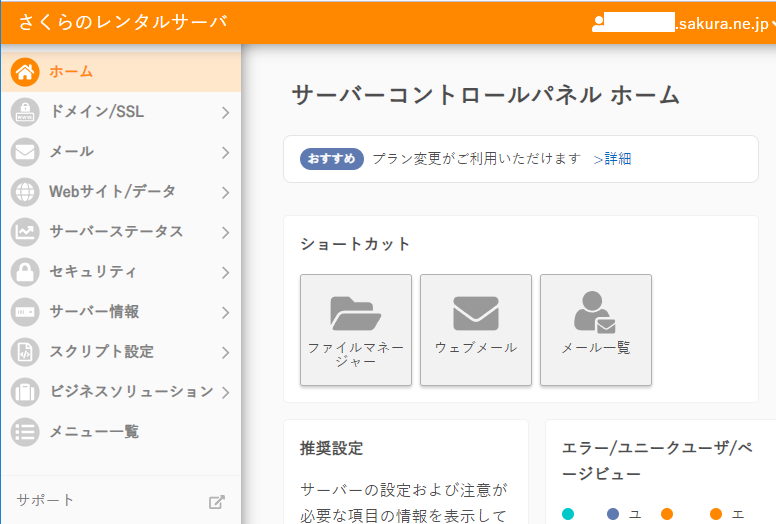The height and width of the screenshot is (524, 776).
Task: Click the さくらのレンタルサーバ header title
Action: pos(122,22)
